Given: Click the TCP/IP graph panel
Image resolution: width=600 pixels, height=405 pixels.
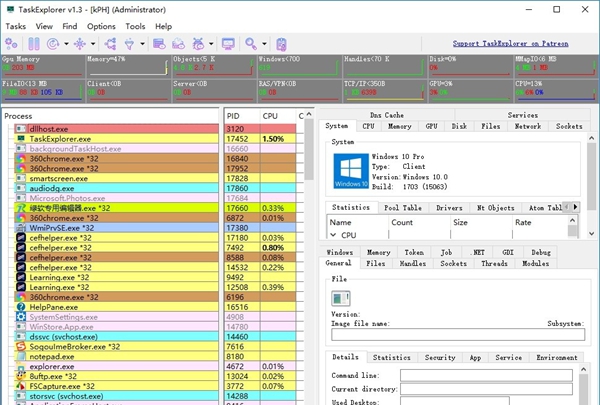Looking at the screenshot, I should (385, 91).
